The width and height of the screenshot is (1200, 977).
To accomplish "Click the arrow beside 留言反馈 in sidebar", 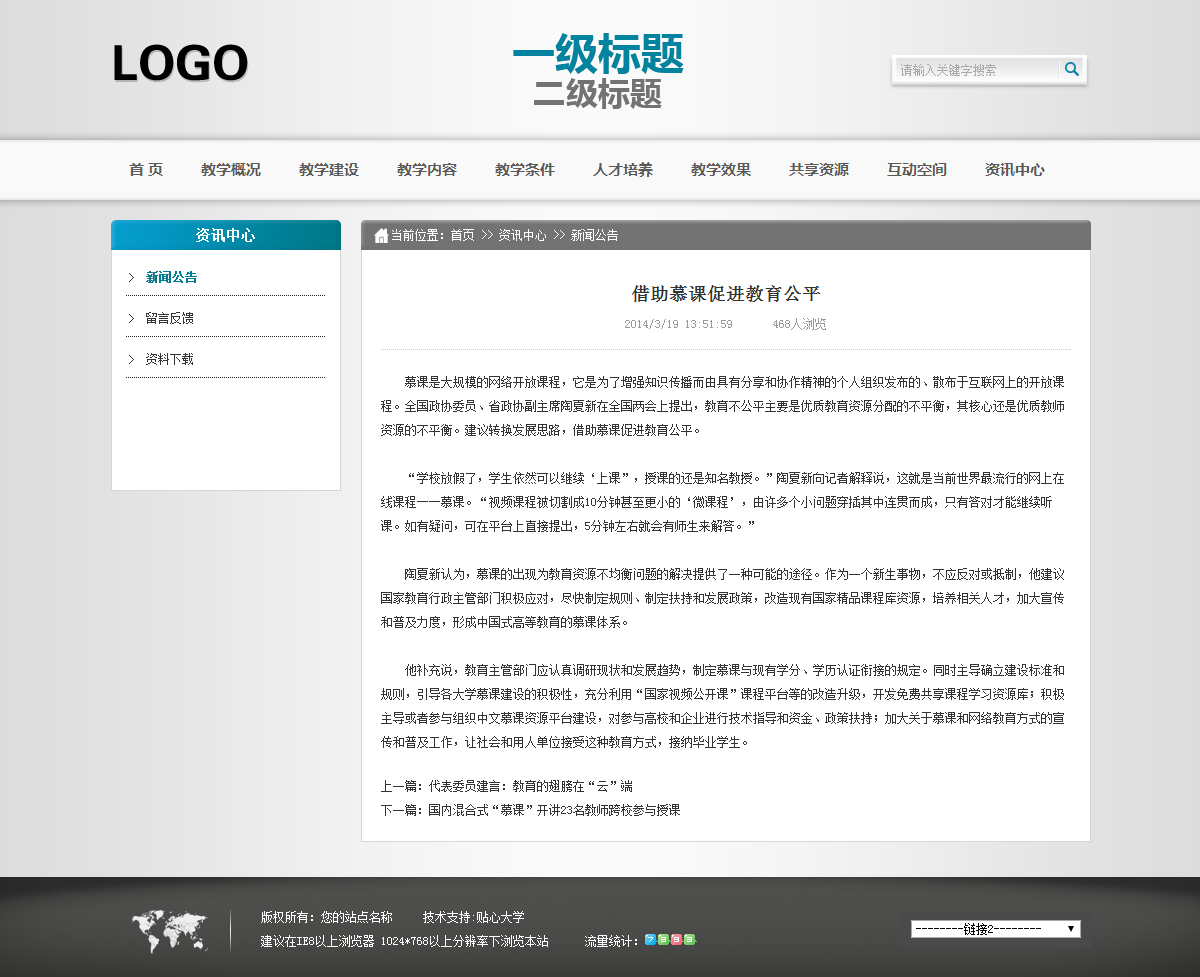I will point(131,318).
